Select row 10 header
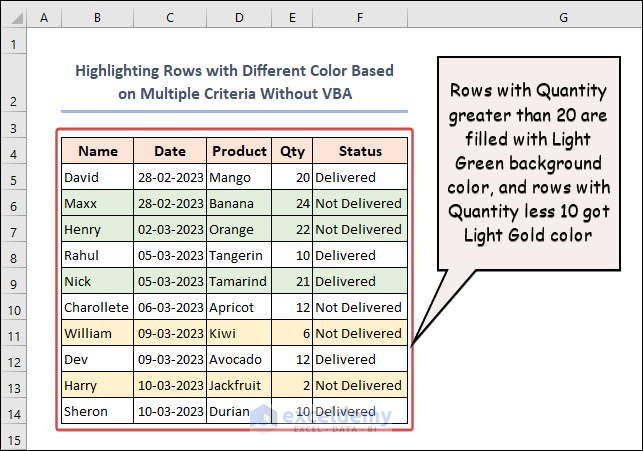This screenshot has width=643, height=451. [14, 307]
